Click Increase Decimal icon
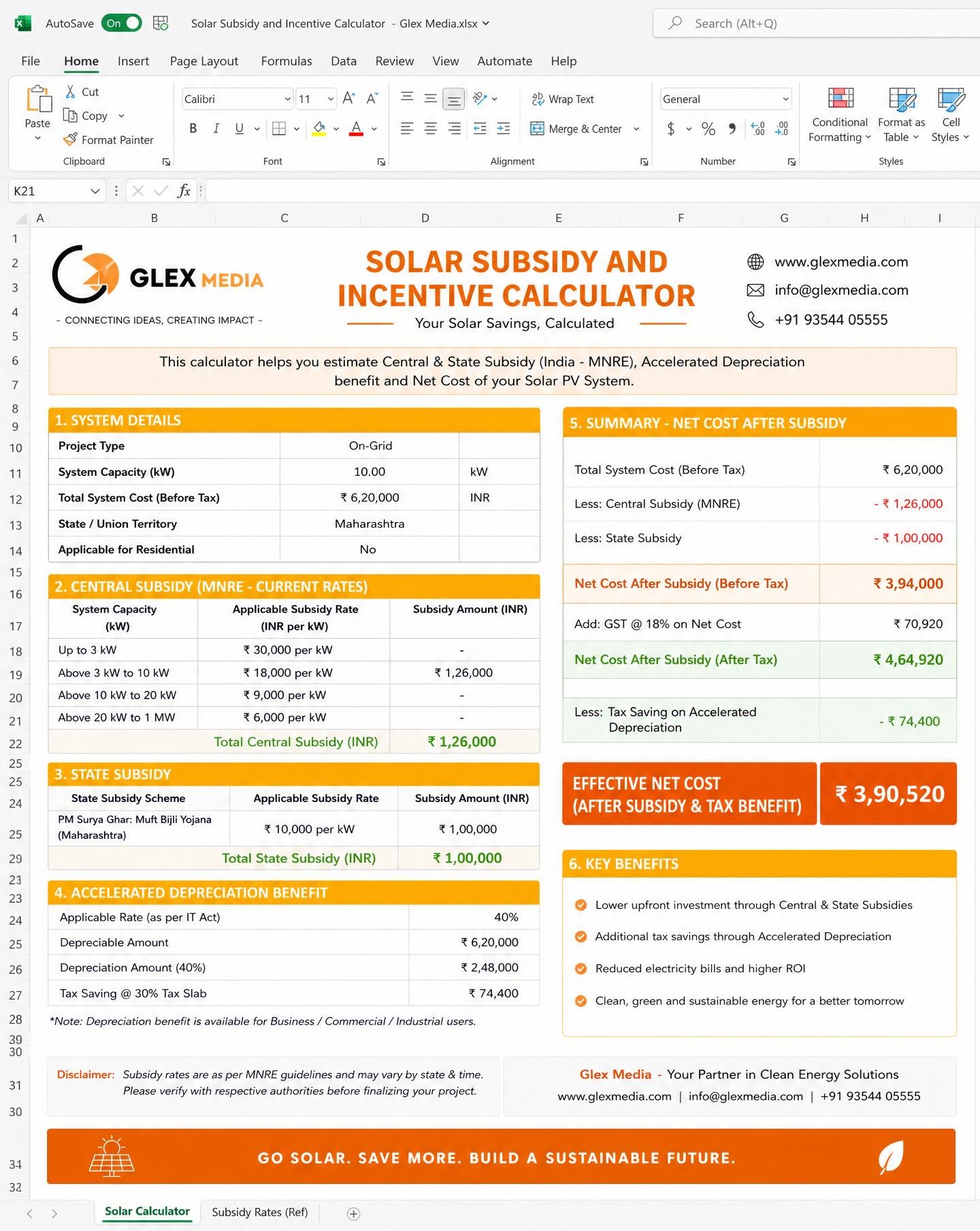The image size is (980, 1231). point(758,129)
